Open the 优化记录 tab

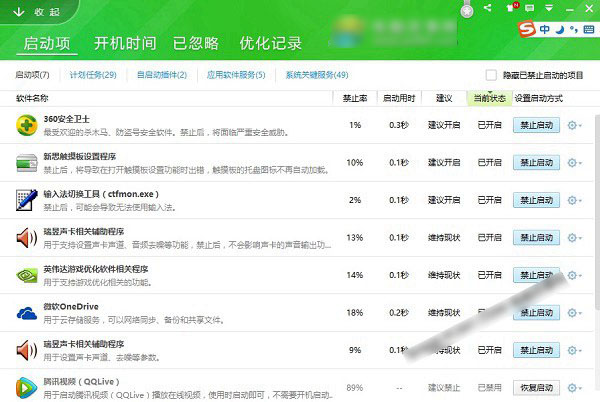(x=271, y=43)
